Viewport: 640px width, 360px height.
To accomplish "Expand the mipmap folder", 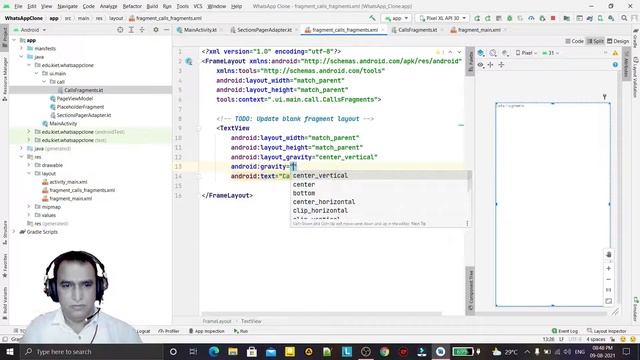I will pyautogui.click(x=29, y=207).
